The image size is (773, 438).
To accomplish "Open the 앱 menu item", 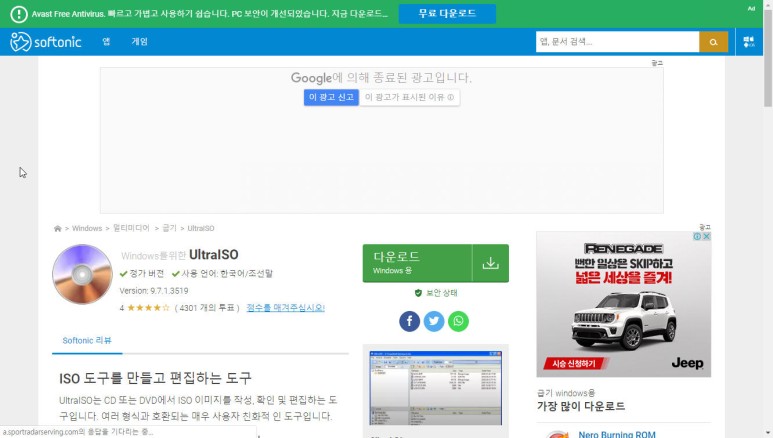I will (x=106, y=41).
